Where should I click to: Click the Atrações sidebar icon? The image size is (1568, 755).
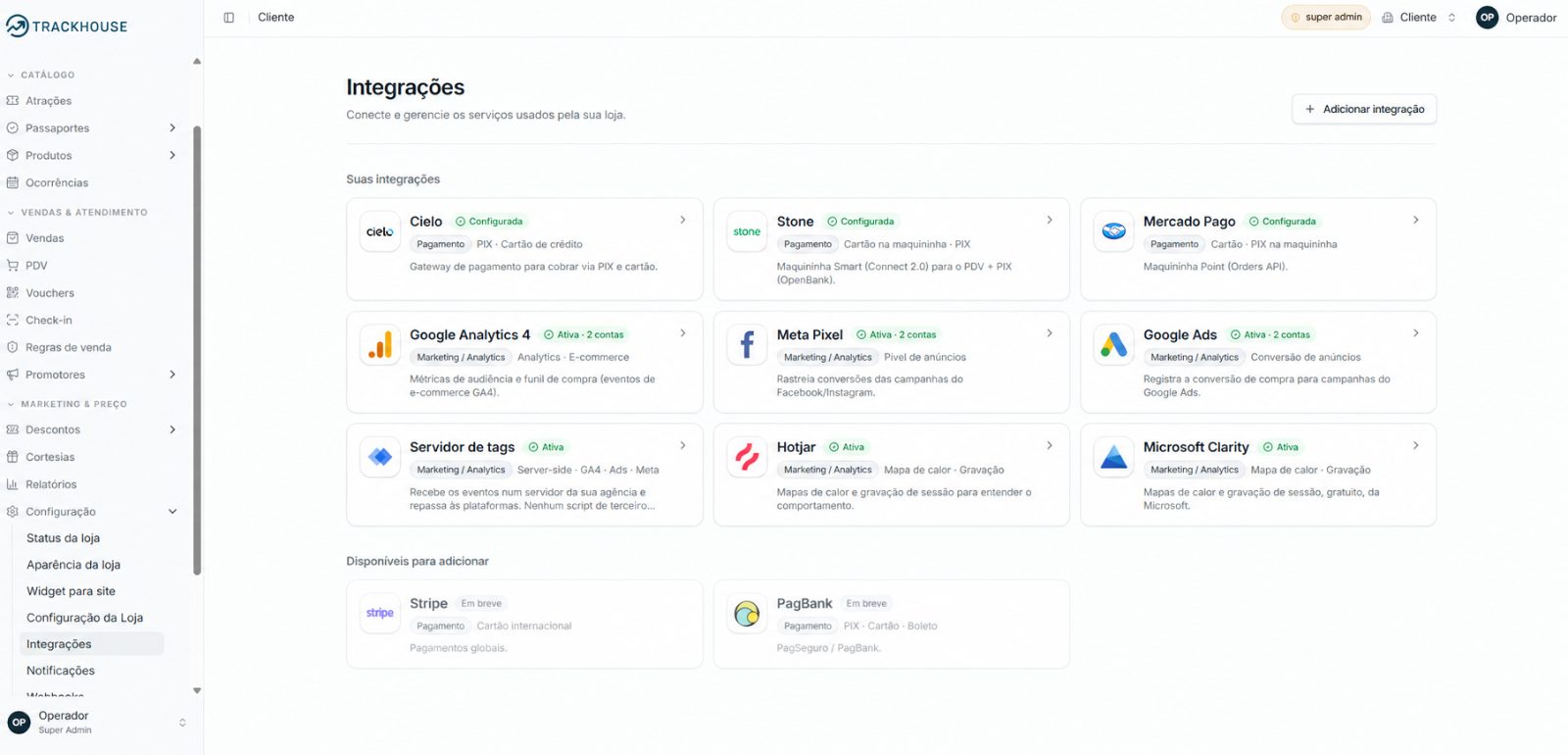(13, 101)
